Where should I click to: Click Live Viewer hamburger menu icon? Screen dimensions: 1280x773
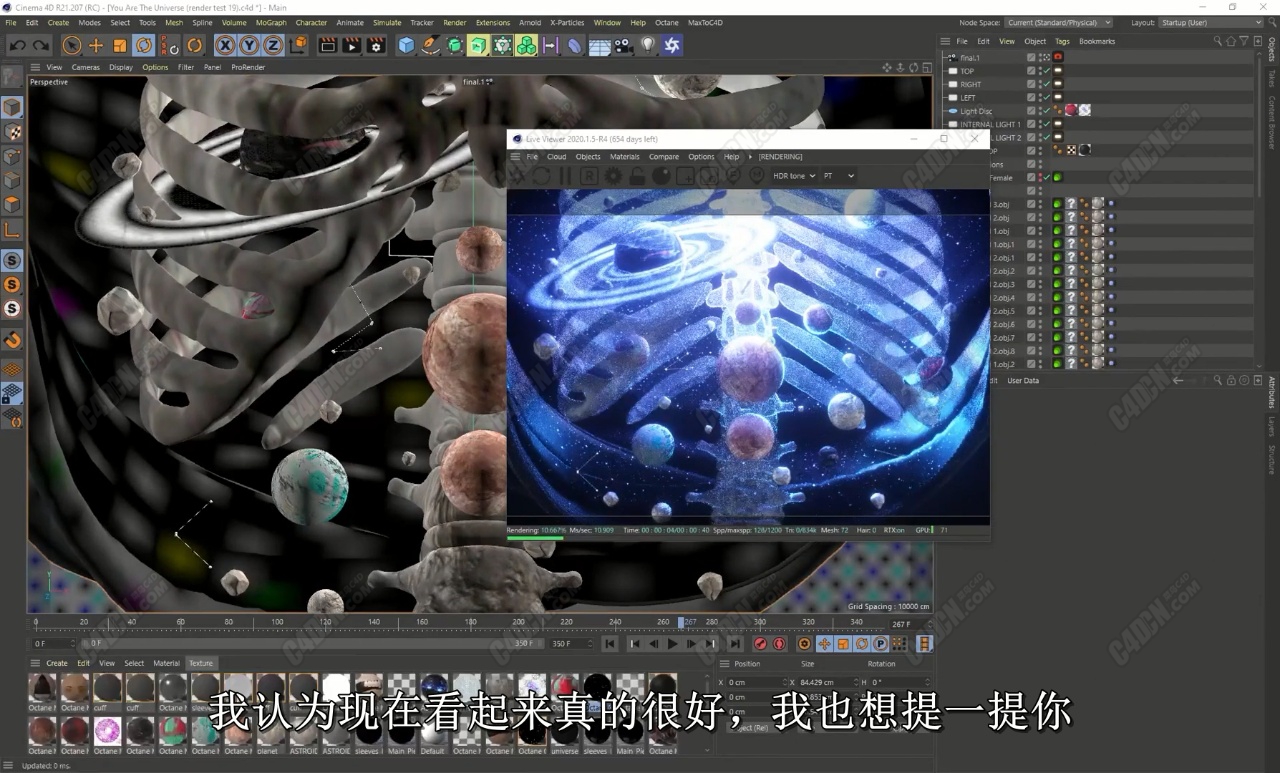pos(516,157)
